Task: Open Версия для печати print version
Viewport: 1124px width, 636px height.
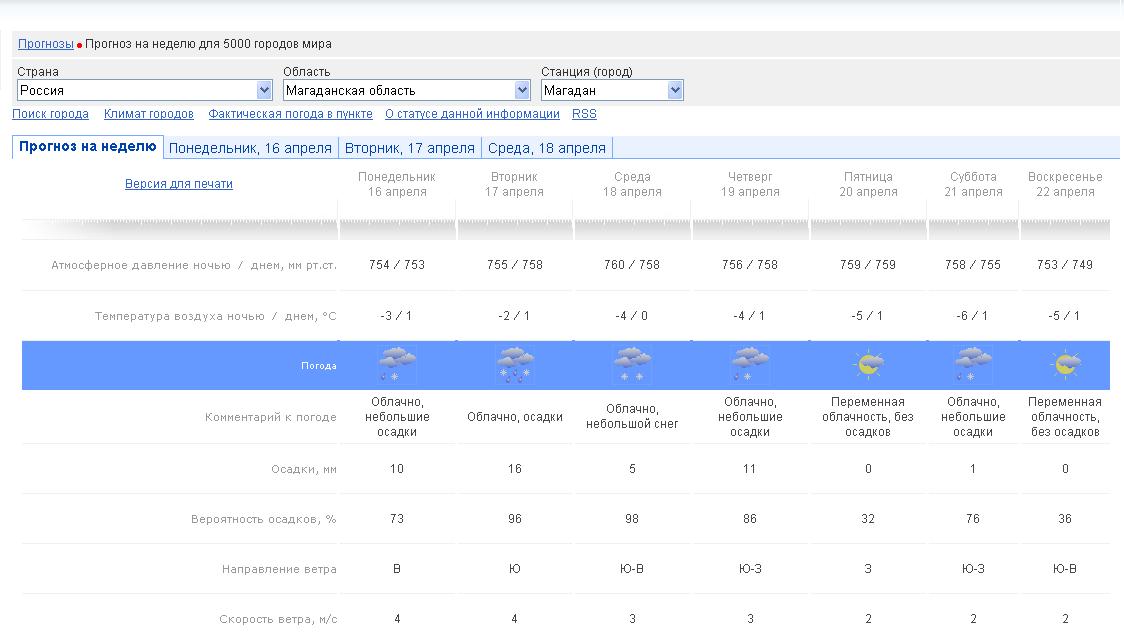Action: [179, 184]
